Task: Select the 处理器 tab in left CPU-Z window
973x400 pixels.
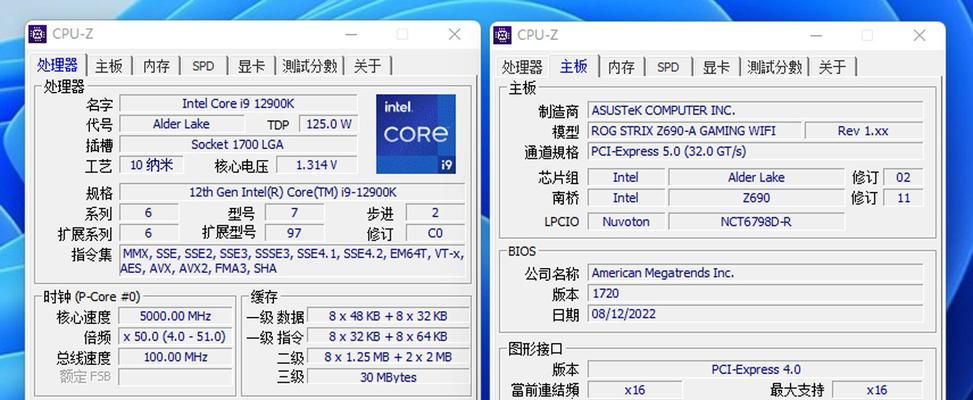Action: tap(58, 64)
